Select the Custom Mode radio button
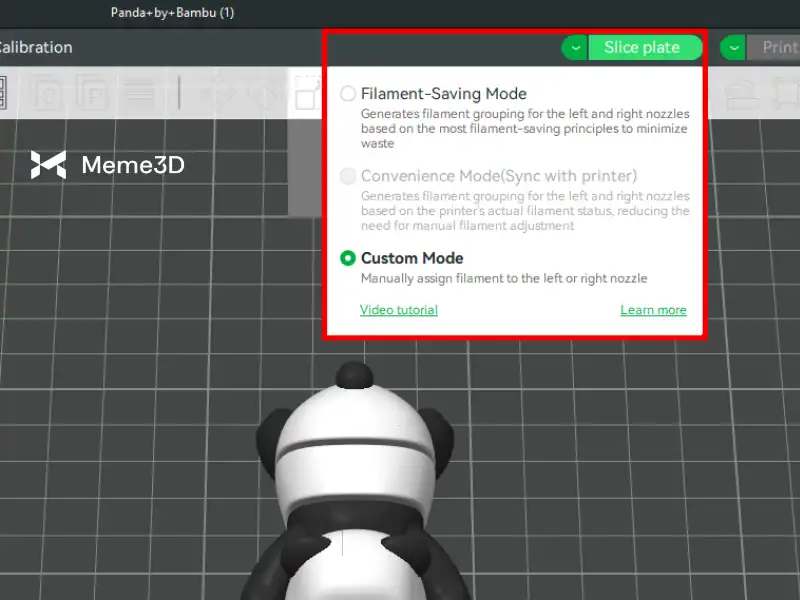This screenshot has height=600, width=800. (x=348, y=258)
